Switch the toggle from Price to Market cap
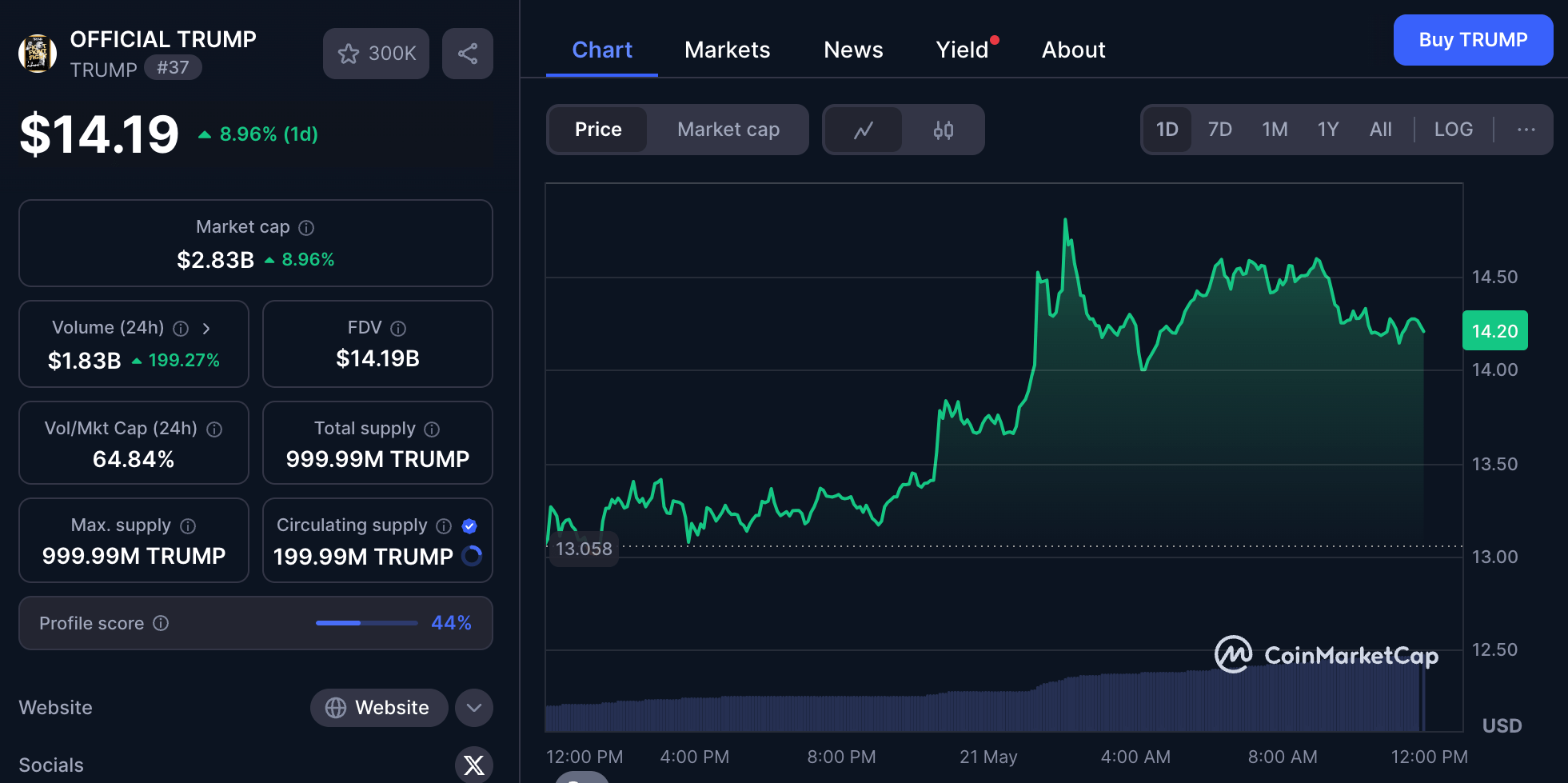Image resolution: width=1568 pixels, height=783 pixels. pyautogui.click(x=728, y=129)
